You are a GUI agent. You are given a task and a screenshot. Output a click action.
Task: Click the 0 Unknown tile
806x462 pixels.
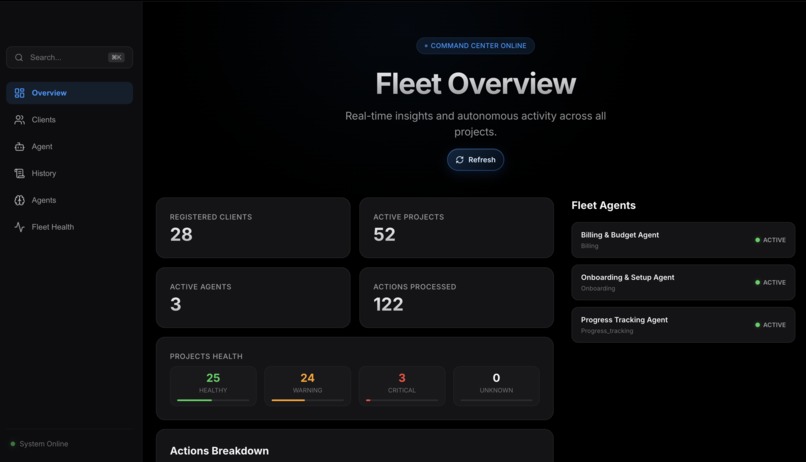496,386
